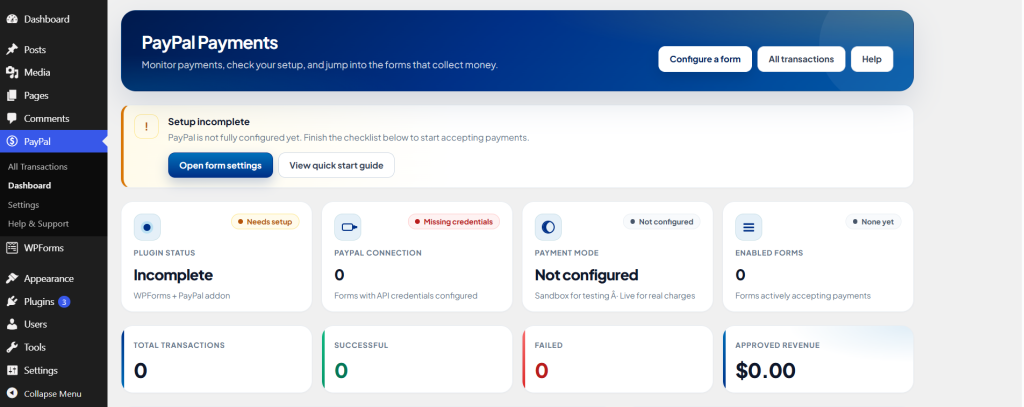The width and height of the screenshot is (1024, 407).
Task: Click the PayPal Connection card icon
Action: click(x=347, y=227)
